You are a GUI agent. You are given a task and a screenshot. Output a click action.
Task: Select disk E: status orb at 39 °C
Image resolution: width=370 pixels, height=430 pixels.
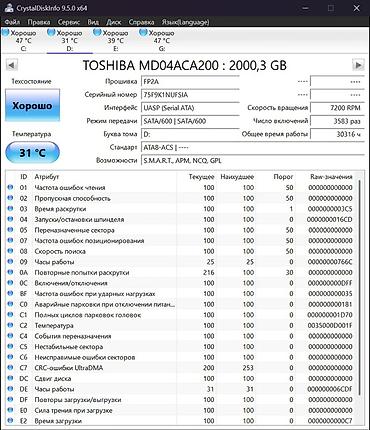click(97, 33)
